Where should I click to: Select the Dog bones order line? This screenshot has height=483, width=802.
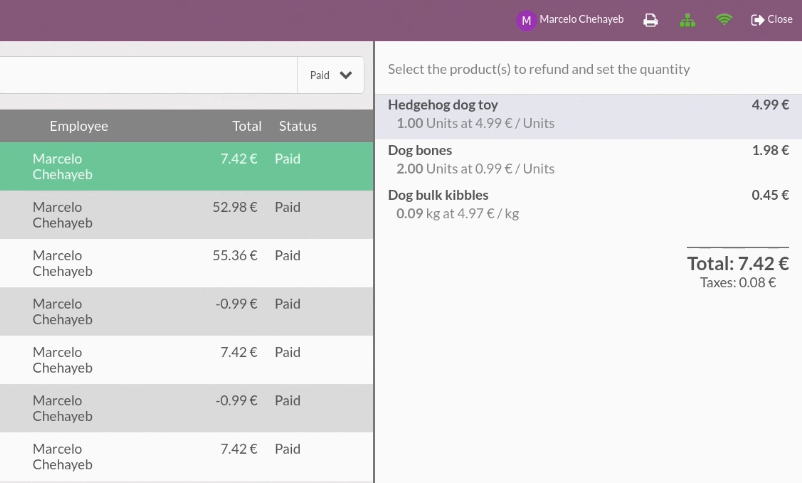[588, 161]
